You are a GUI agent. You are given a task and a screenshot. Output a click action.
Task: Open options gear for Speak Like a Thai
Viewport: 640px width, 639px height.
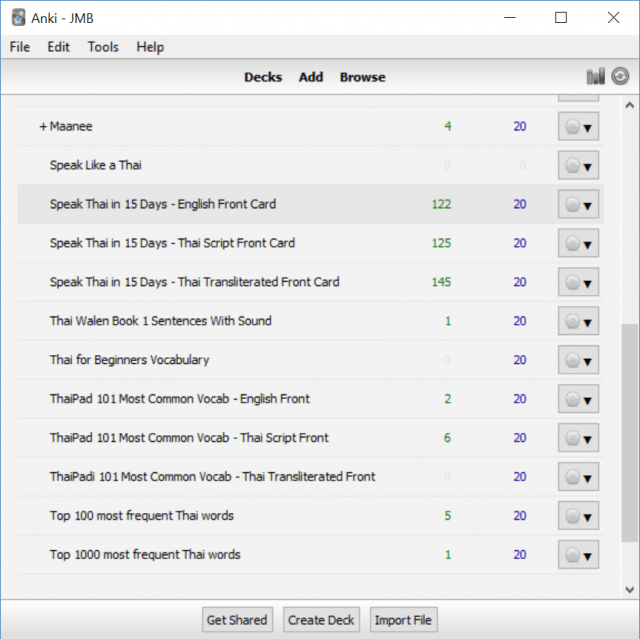(578, 165)
